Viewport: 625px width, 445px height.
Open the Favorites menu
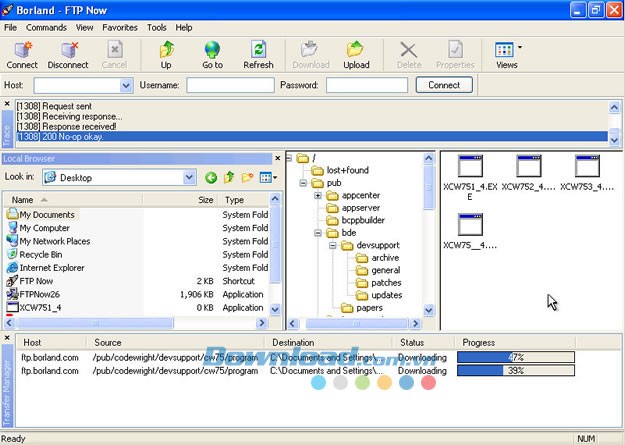tap(120, 28)
